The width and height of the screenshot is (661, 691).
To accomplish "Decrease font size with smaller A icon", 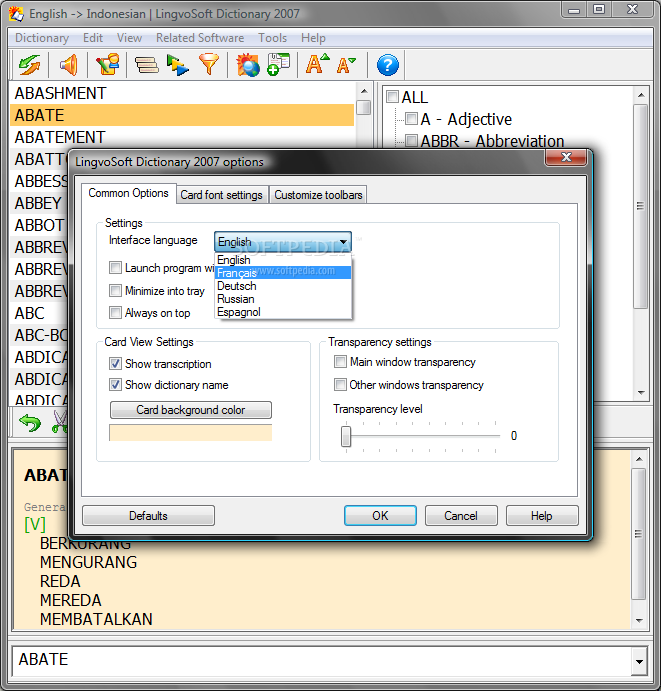I will [346, 65].
